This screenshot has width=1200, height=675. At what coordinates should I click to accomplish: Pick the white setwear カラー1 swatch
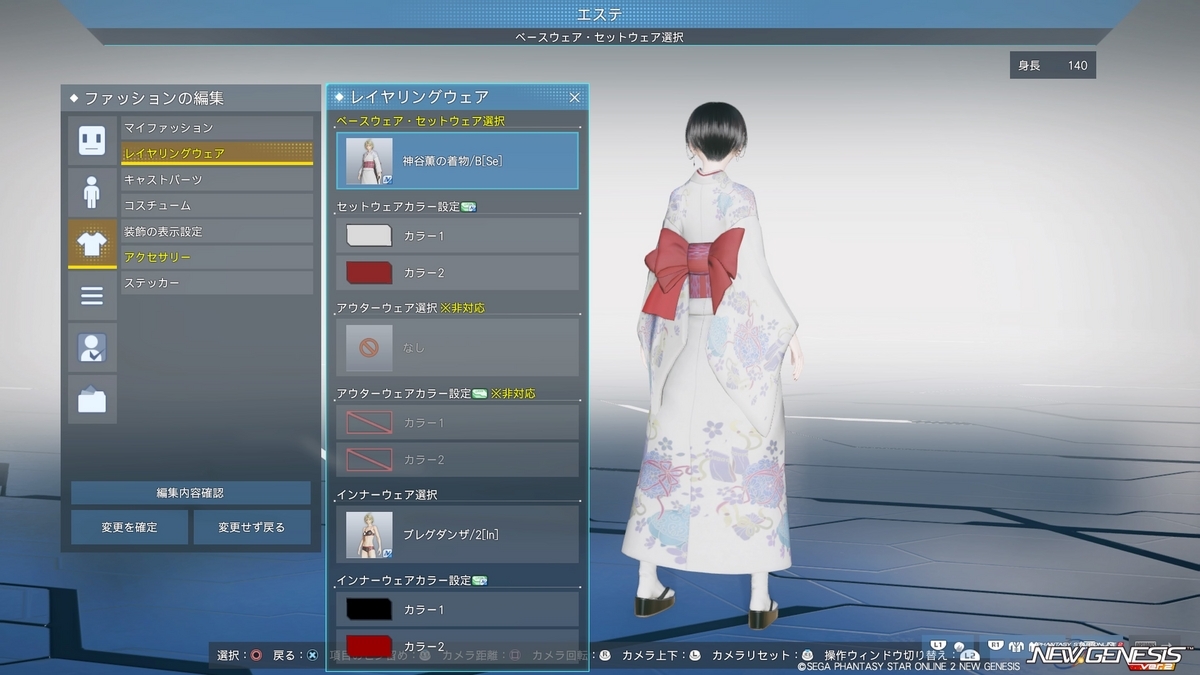coord(368,236)
